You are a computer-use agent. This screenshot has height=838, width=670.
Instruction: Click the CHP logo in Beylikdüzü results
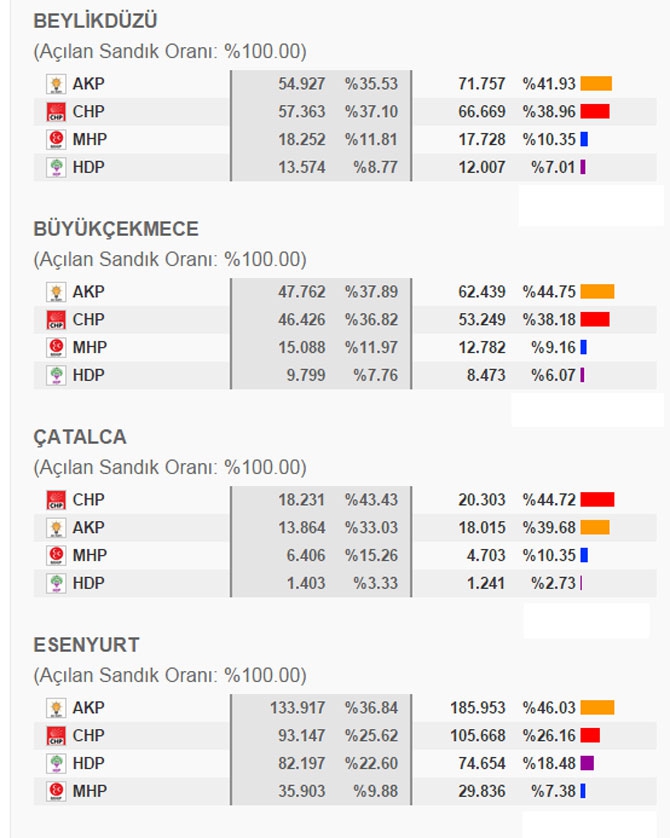click(x=55, y=112)
